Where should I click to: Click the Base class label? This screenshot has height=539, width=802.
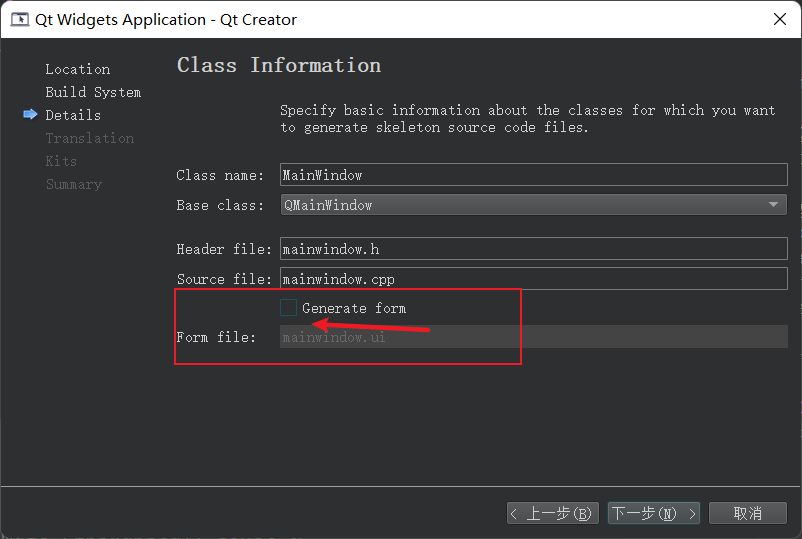(x=220, y=205)
